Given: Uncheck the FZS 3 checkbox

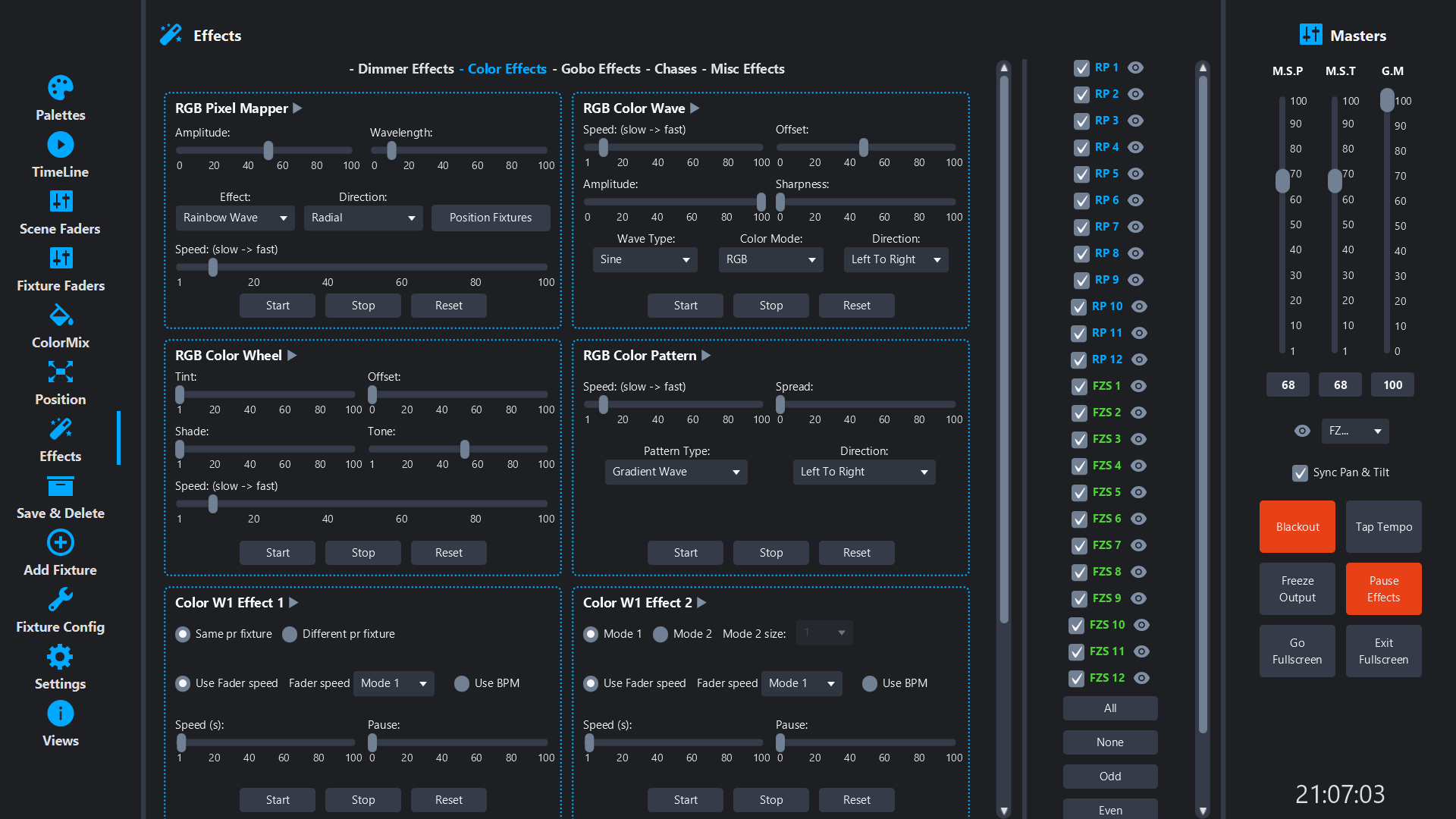Looking at the screenshot, I should (1079, 439).
